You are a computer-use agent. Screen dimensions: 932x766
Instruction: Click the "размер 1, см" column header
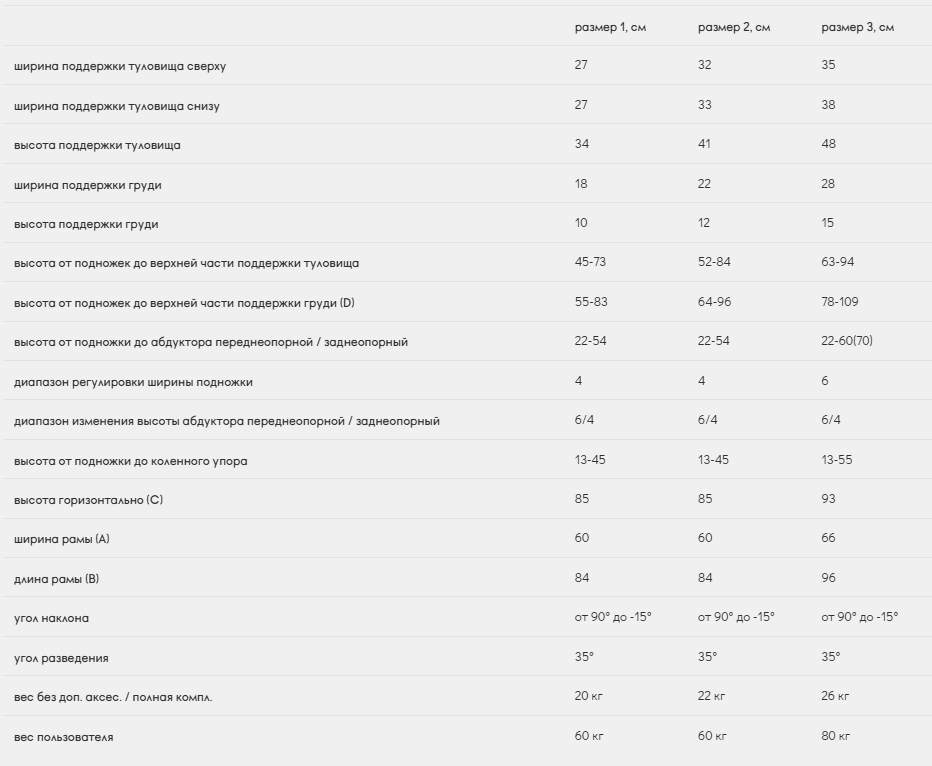point(610,27)
